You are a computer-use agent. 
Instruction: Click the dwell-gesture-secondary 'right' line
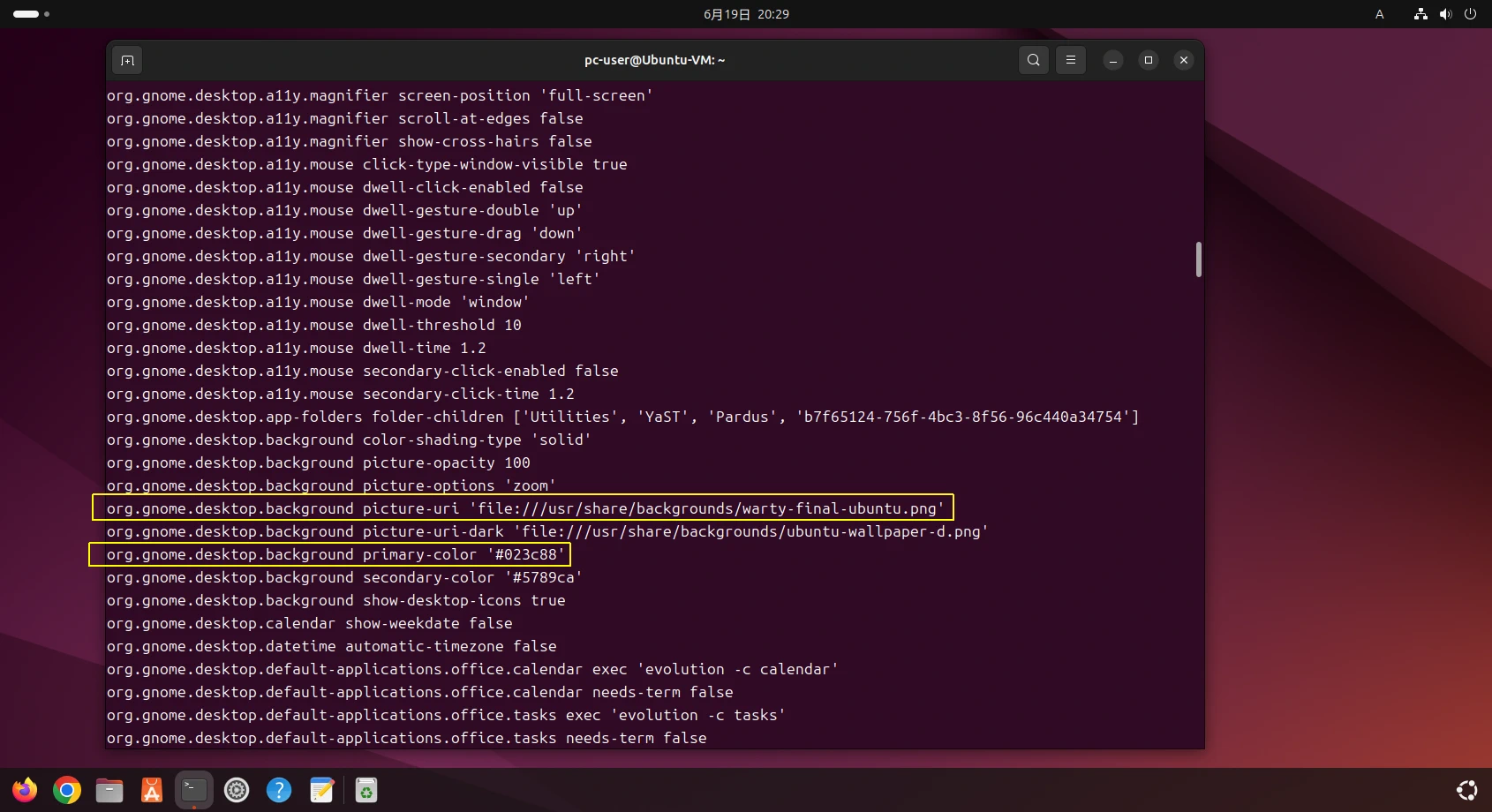click(x=371, y=256)
